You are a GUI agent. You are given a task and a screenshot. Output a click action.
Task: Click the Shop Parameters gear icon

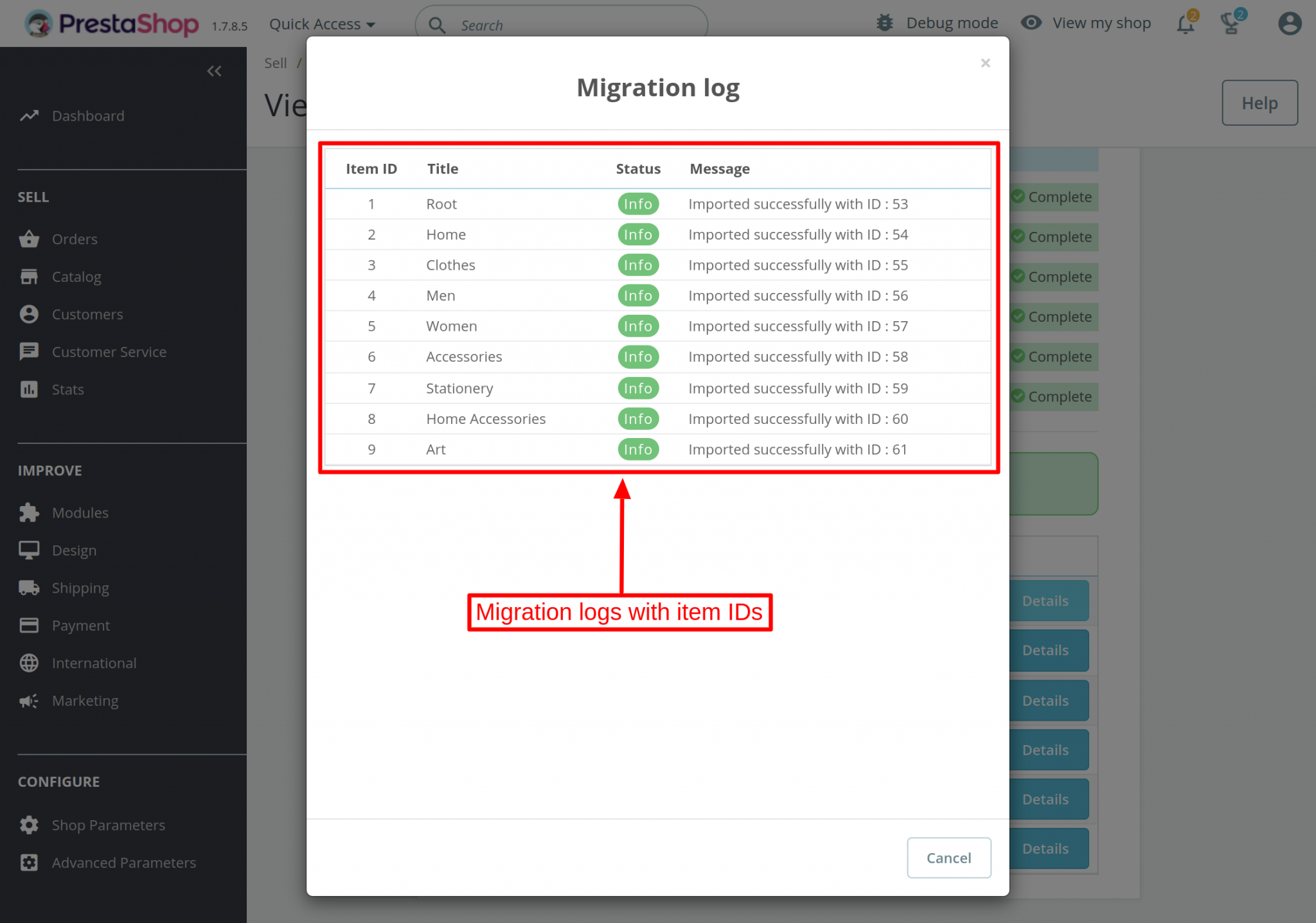tap(29, 825)
